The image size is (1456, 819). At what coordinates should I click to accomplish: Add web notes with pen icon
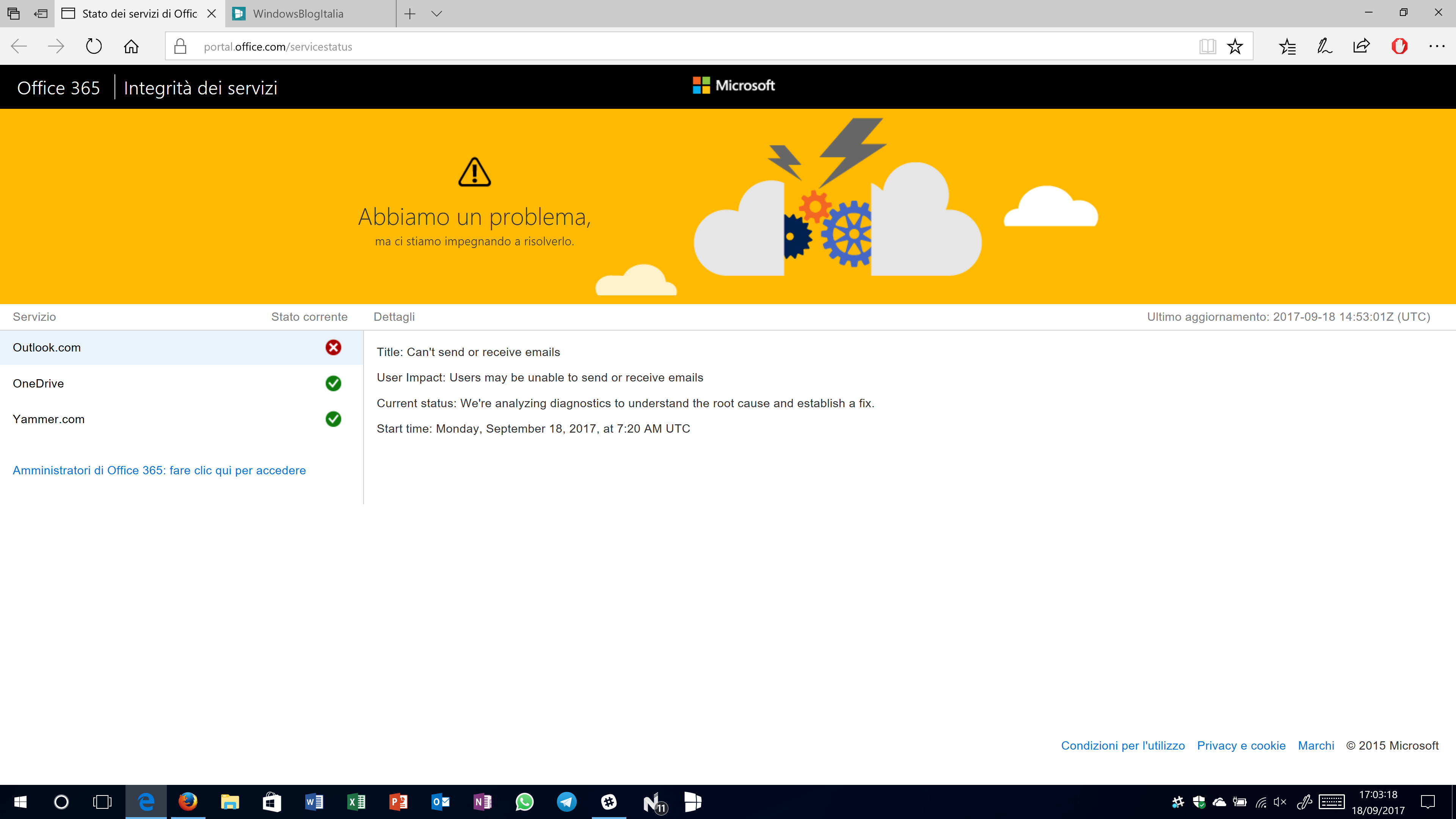(1324, 46)
